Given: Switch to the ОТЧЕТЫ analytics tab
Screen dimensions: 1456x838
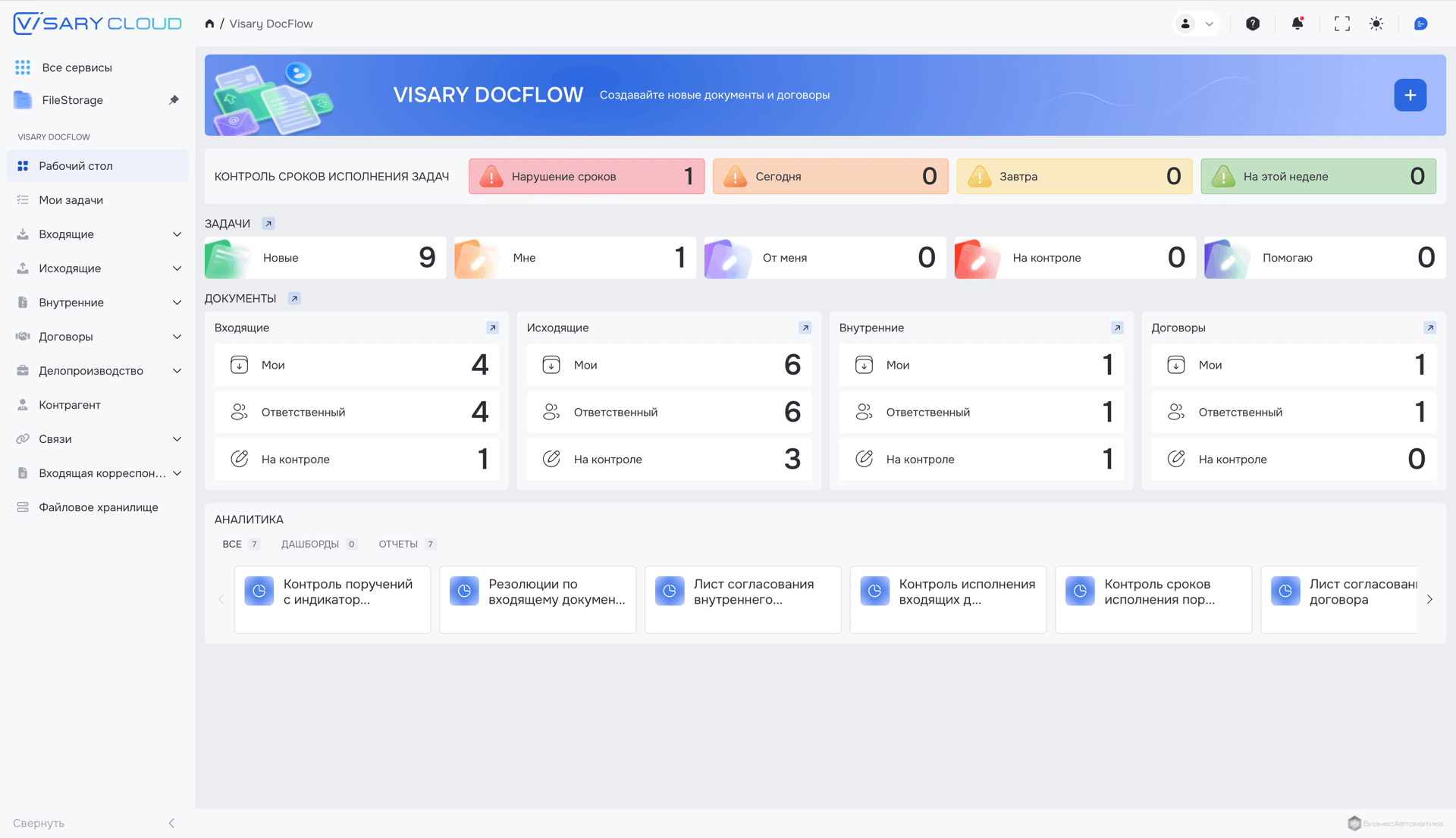Looking at the screenshot, I should [399, 544].
